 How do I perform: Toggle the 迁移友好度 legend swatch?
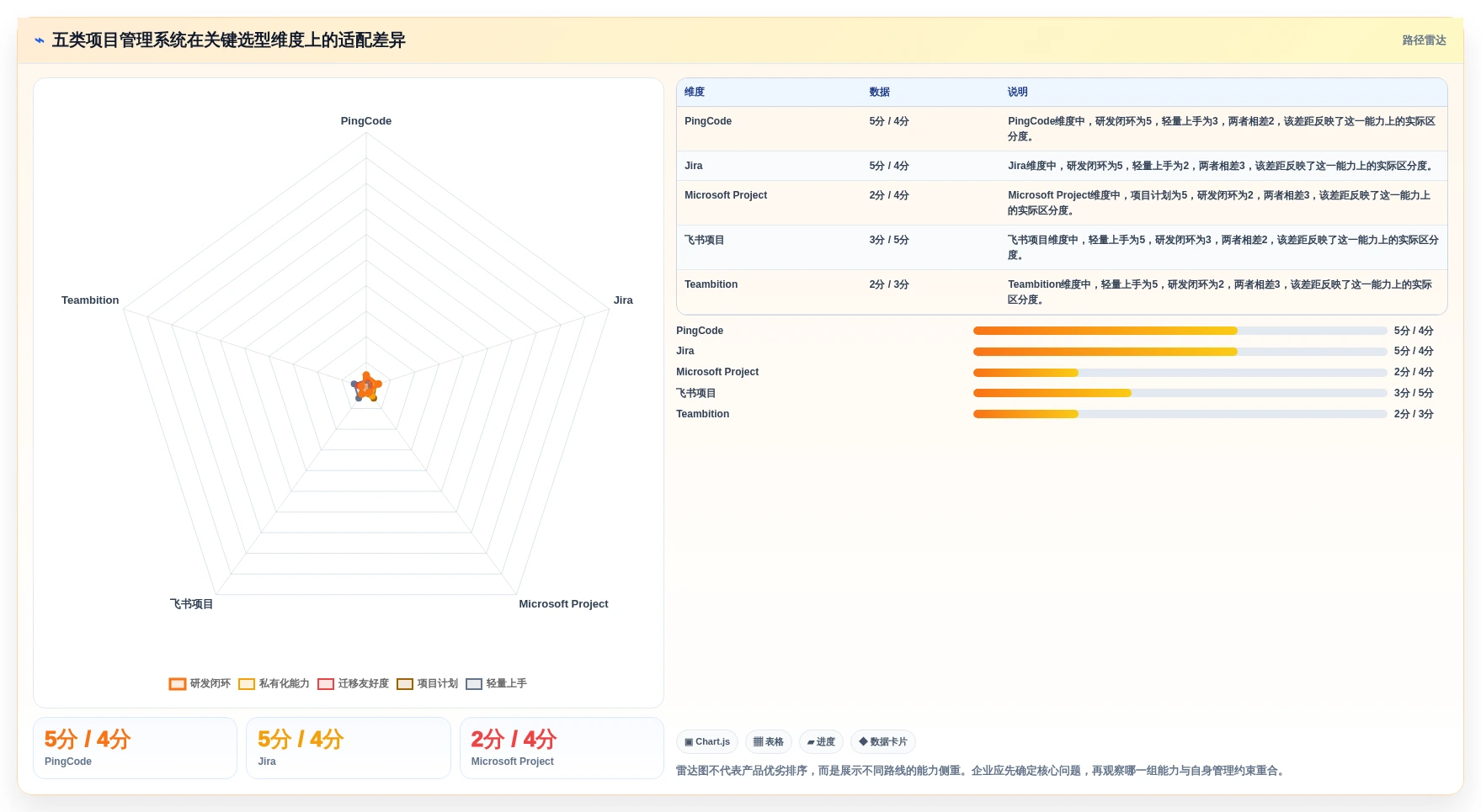pos(326,684)
